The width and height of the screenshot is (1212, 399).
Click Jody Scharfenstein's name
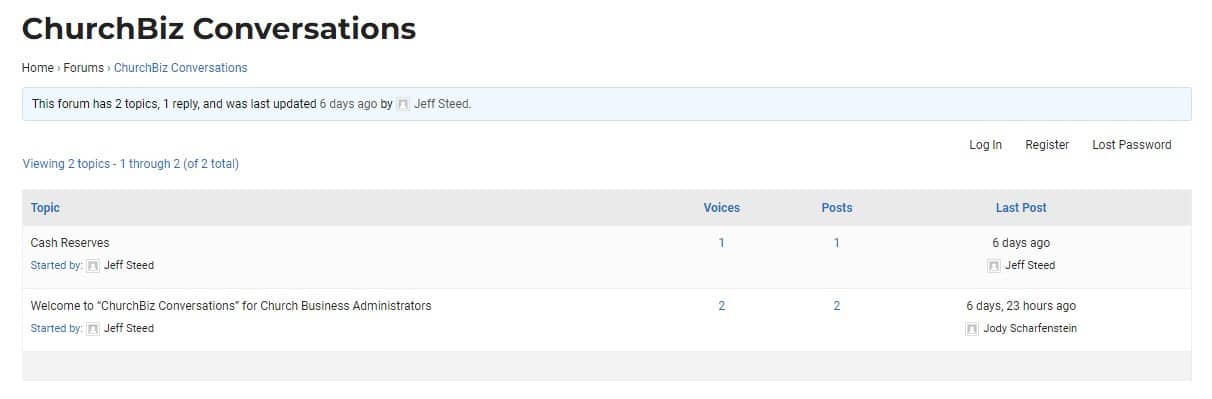1030,329
